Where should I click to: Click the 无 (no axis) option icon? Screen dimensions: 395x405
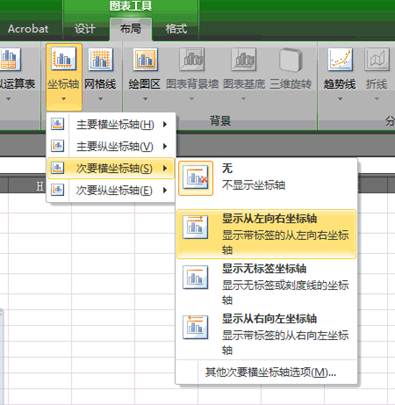(196, 178)
